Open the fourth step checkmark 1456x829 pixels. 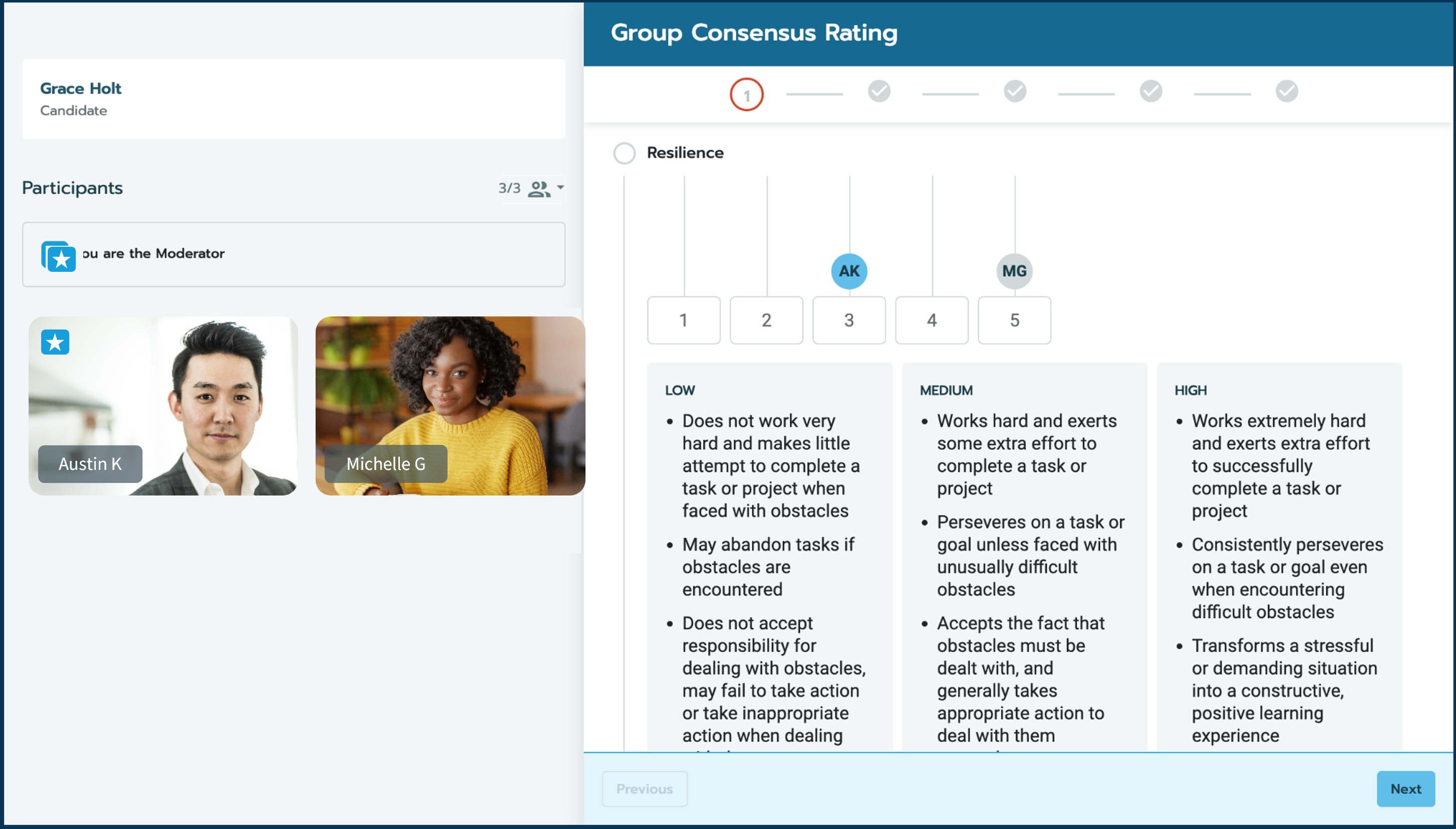click(1151, 91)
